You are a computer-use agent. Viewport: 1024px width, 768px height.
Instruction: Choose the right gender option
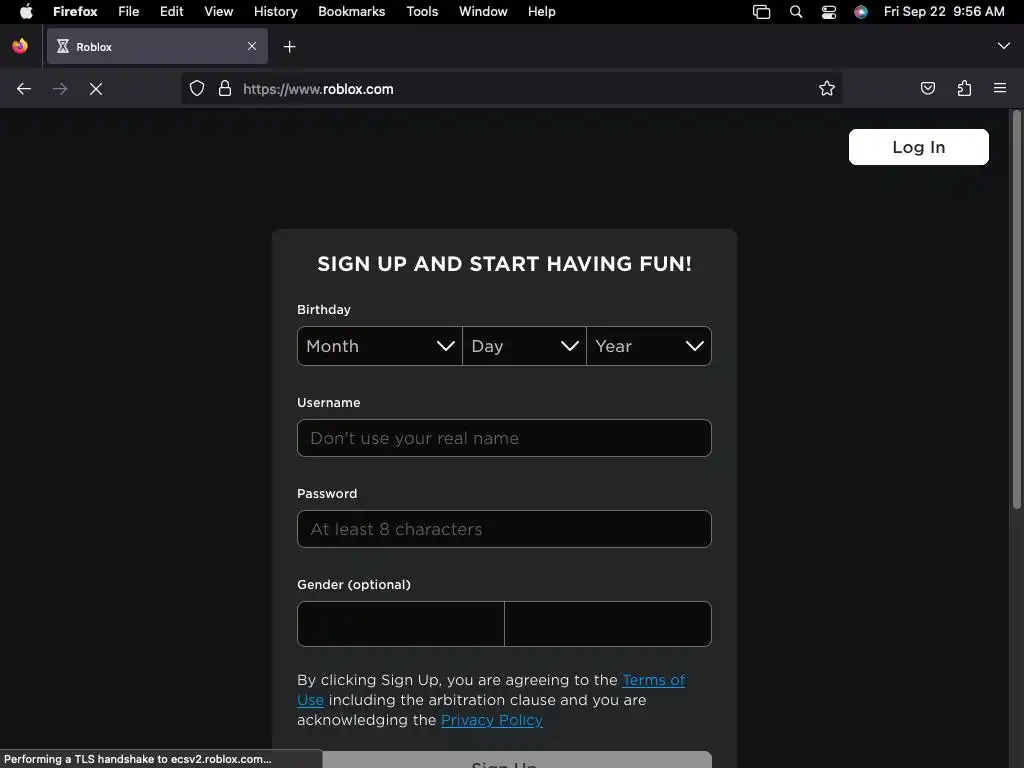coord(608,624)
